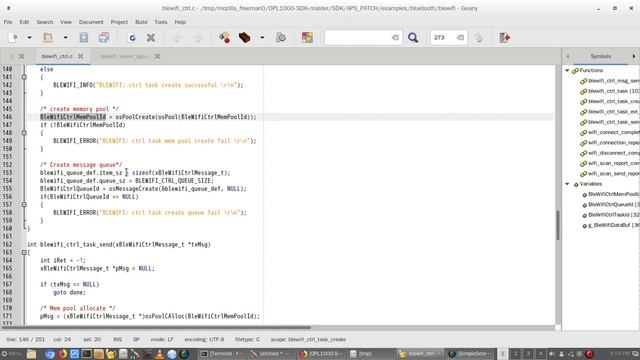The image size is (640, 360).
Task: Switch to the blewifi_ctrl.c tab
Action: tap(57, 56)
